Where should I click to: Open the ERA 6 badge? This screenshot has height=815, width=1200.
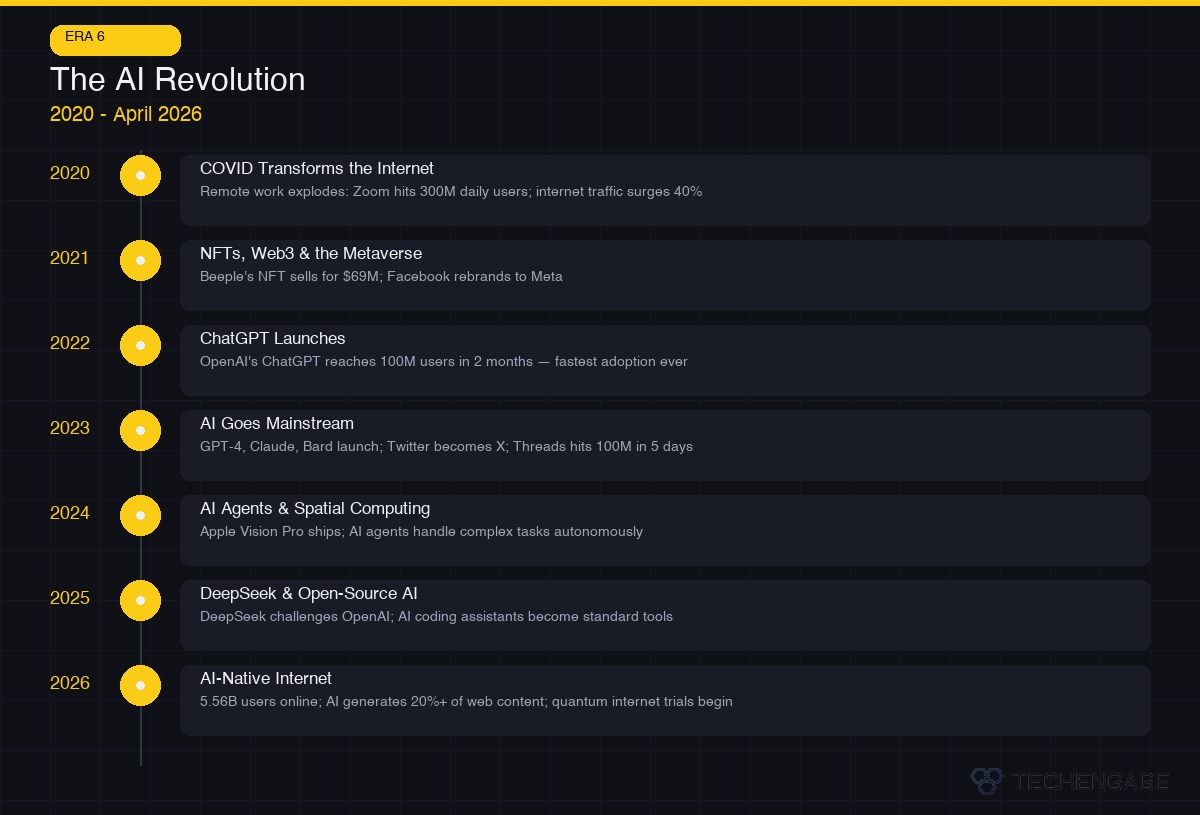[115, 40]
